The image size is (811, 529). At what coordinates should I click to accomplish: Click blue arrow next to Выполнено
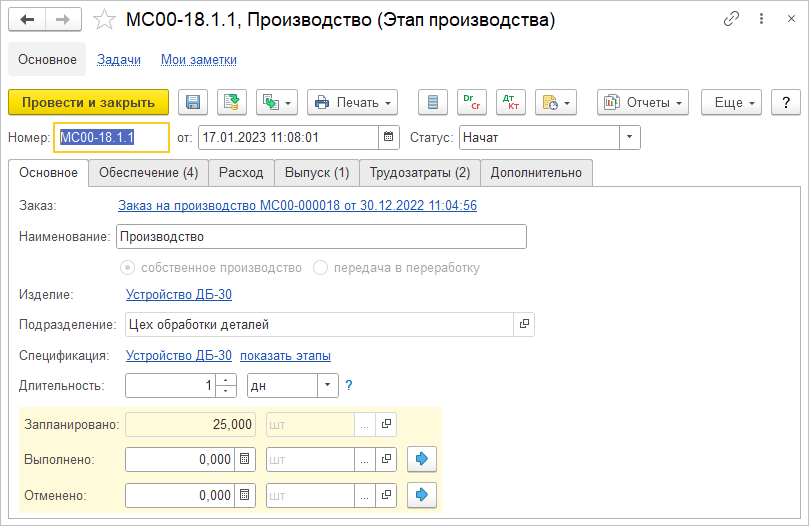tap(421, 460)
